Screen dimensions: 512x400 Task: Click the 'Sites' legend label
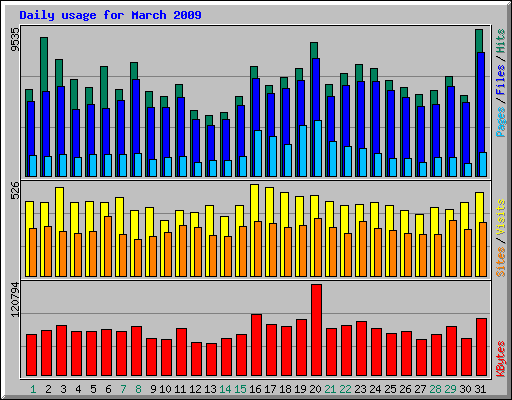500,262
